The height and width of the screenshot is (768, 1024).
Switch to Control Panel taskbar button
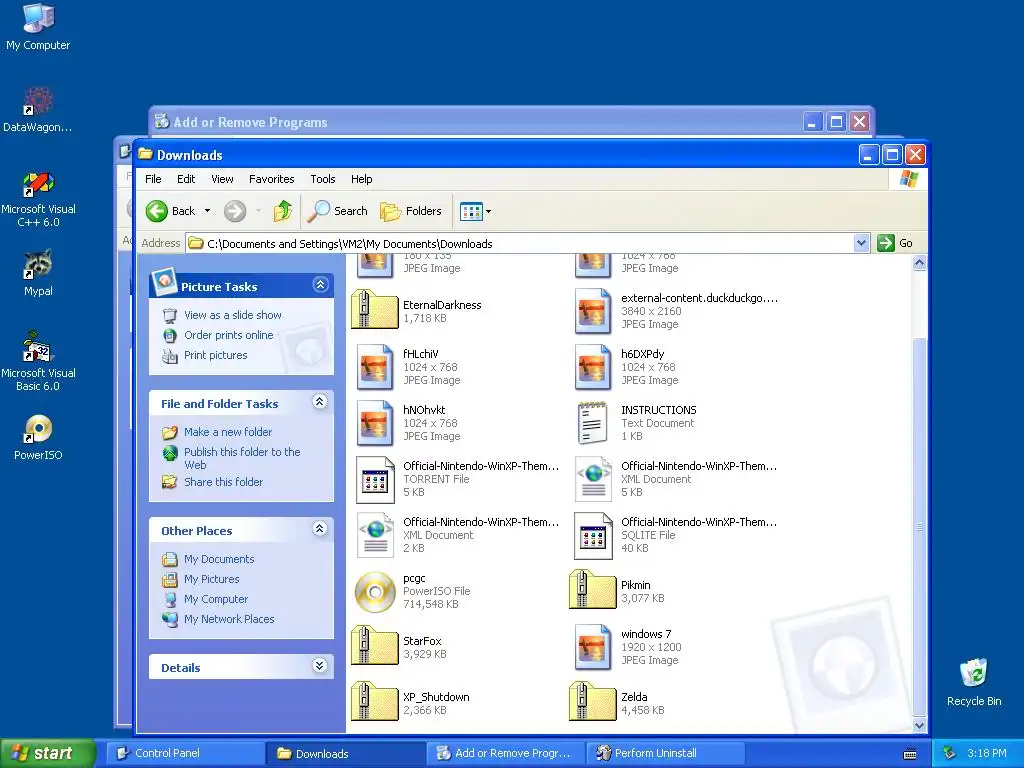(185, 753)
